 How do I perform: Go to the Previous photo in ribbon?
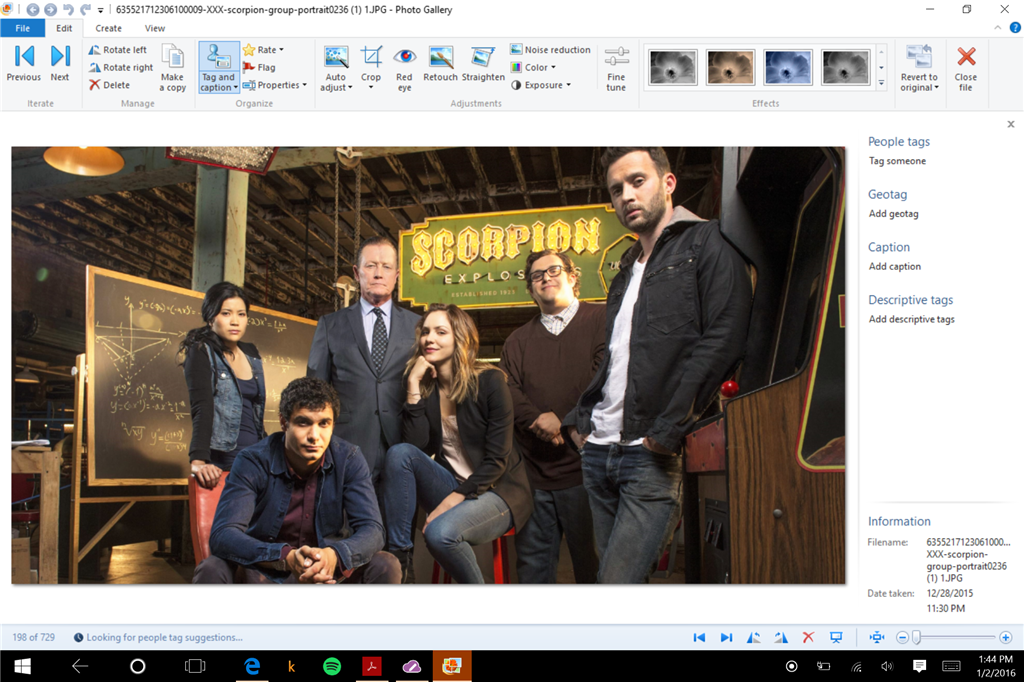click(24, 63)
